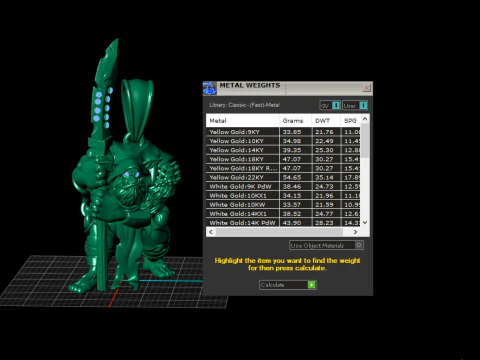
Task: Click the 21.59 DWT cell
Action: coord(326,205)
